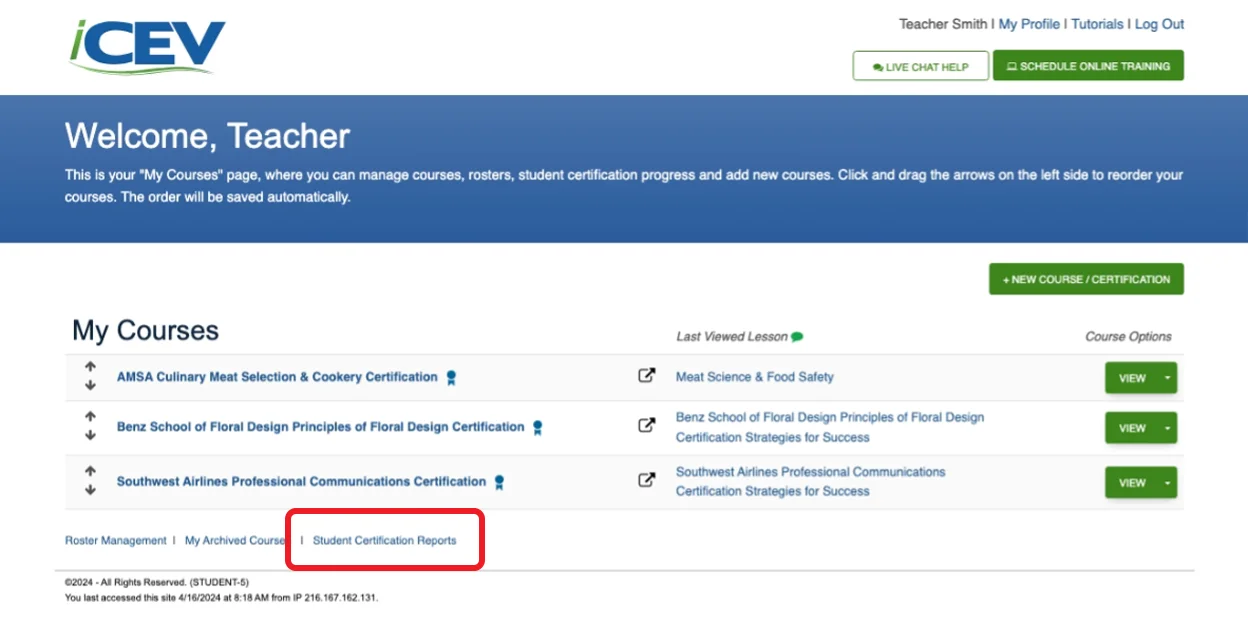Viewport: 1248px width, 635px height.
Task: Click the Welcome, Teacher heading
Action: click(x=208, y=136)
